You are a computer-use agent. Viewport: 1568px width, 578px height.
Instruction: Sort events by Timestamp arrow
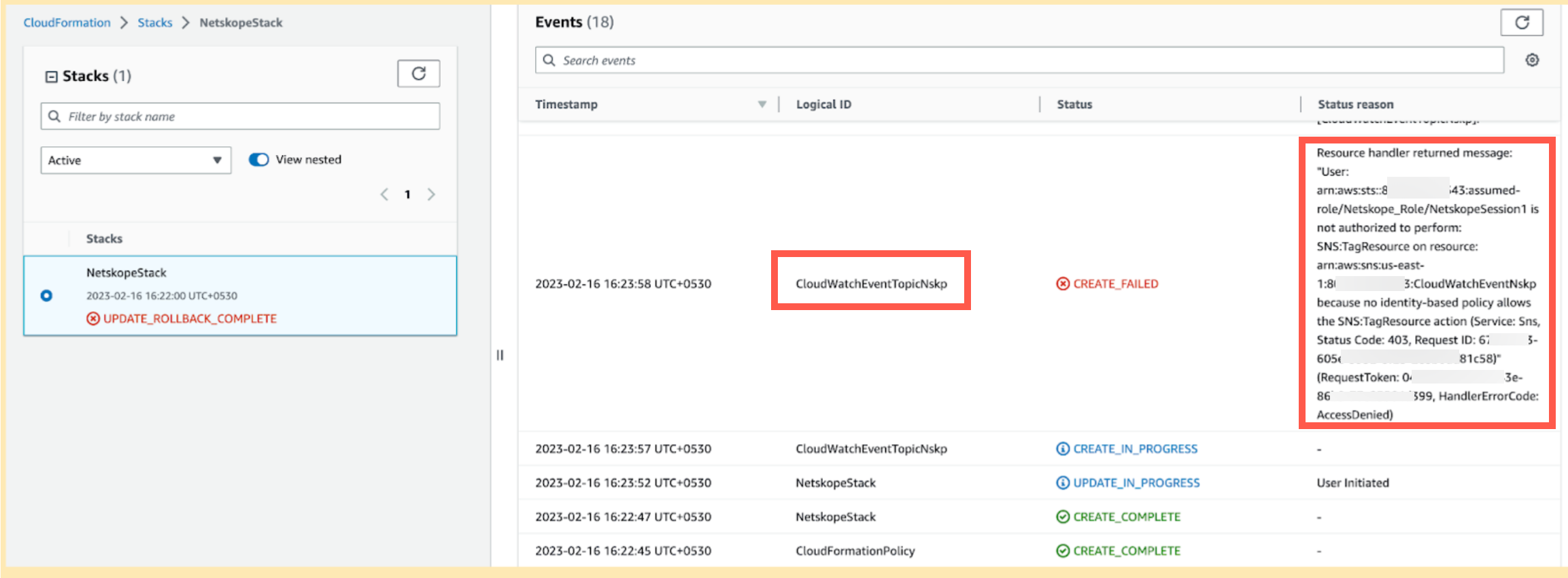pyautogui.click(x=762, y=104)
